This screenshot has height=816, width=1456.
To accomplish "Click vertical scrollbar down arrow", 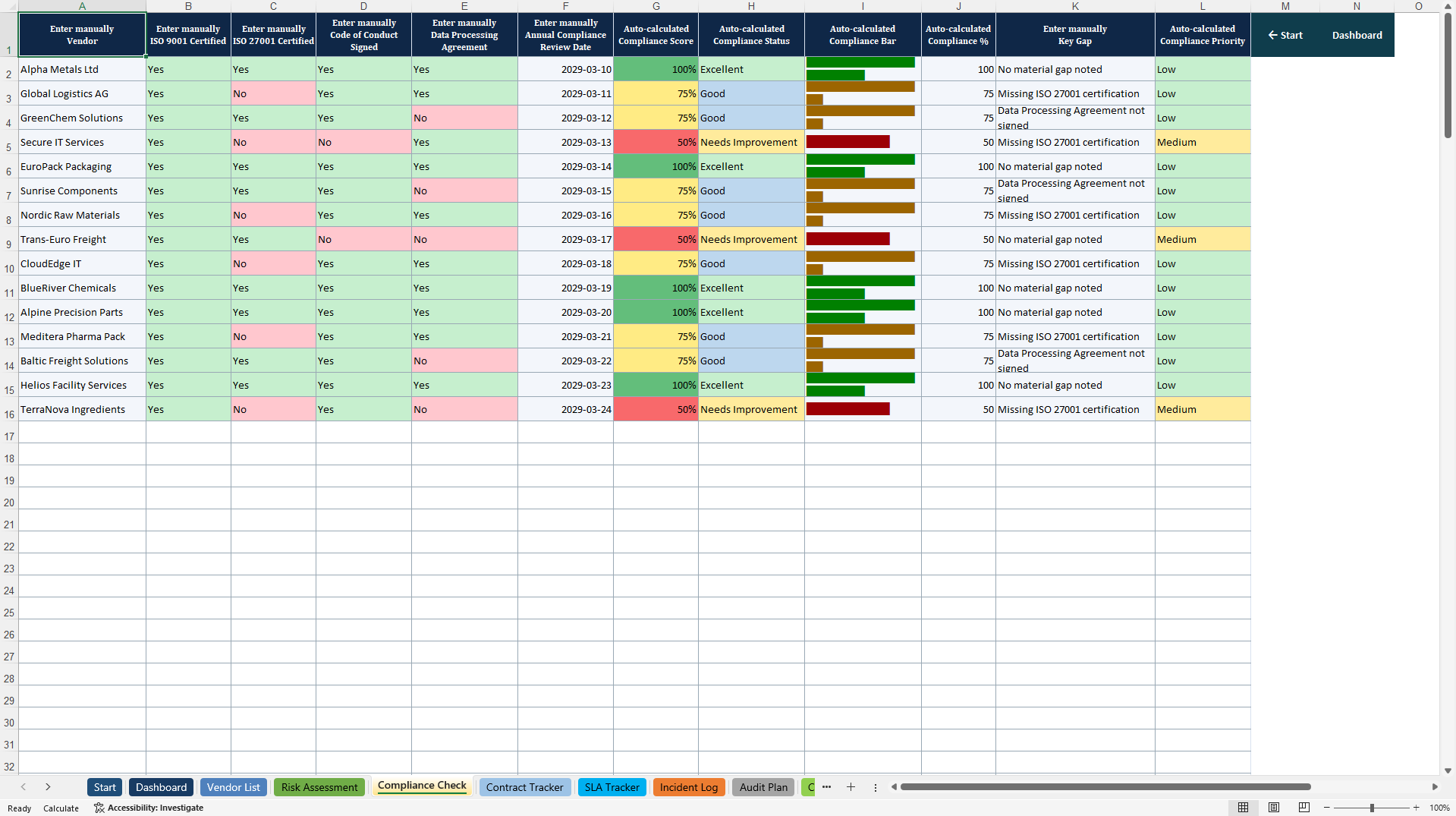I will point(1448,770).
